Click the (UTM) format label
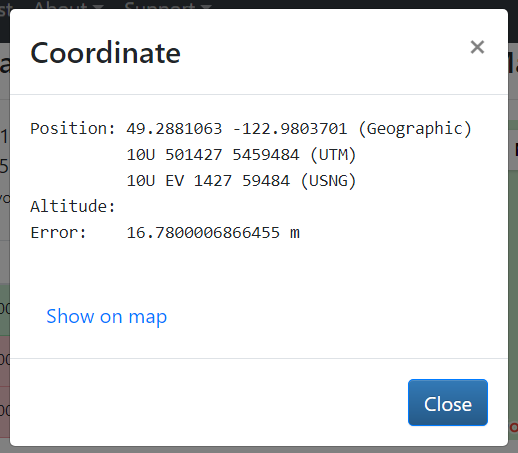This screenshot has width=518, height=453. coord(333,155)
